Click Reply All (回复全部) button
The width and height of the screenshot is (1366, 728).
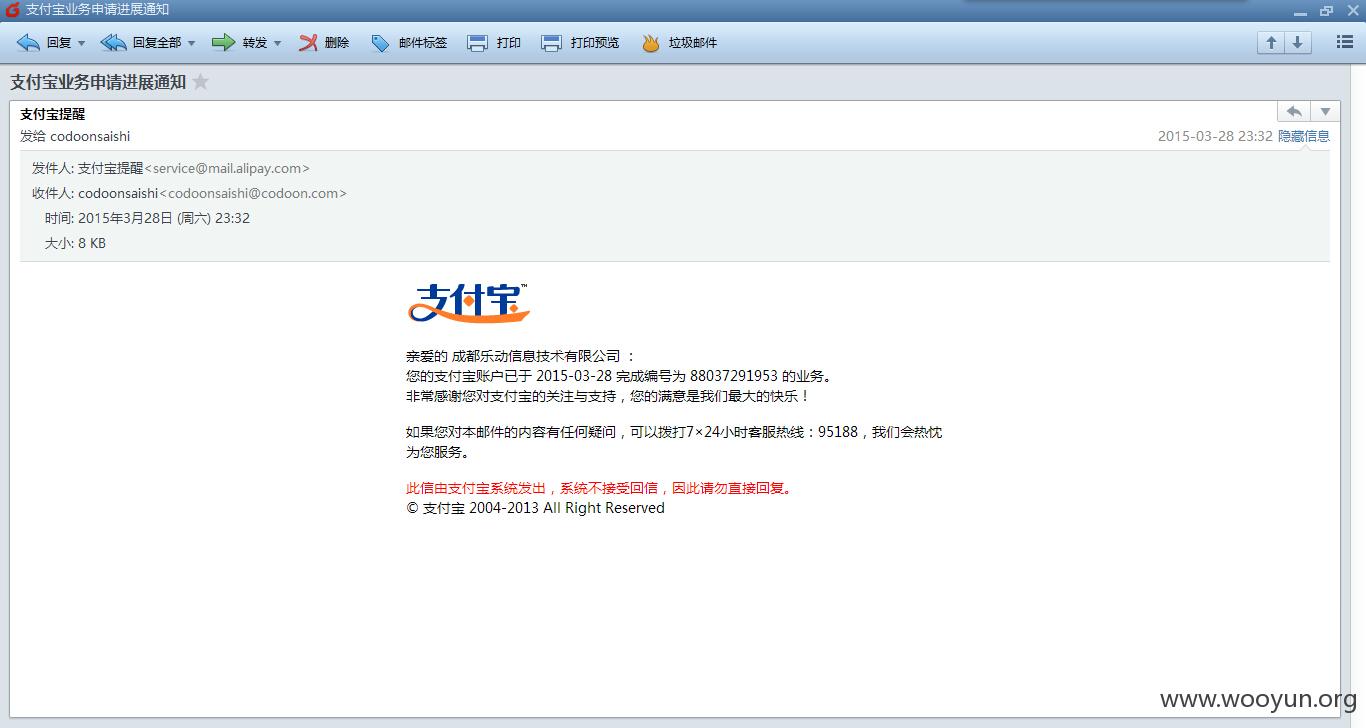[x=141, y=43]
